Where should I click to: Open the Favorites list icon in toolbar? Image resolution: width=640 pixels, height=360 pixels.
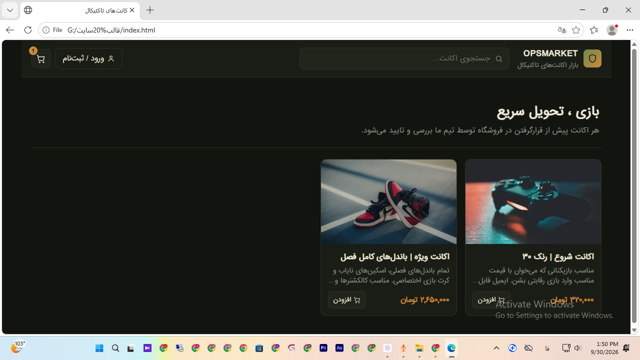(594, 30)
